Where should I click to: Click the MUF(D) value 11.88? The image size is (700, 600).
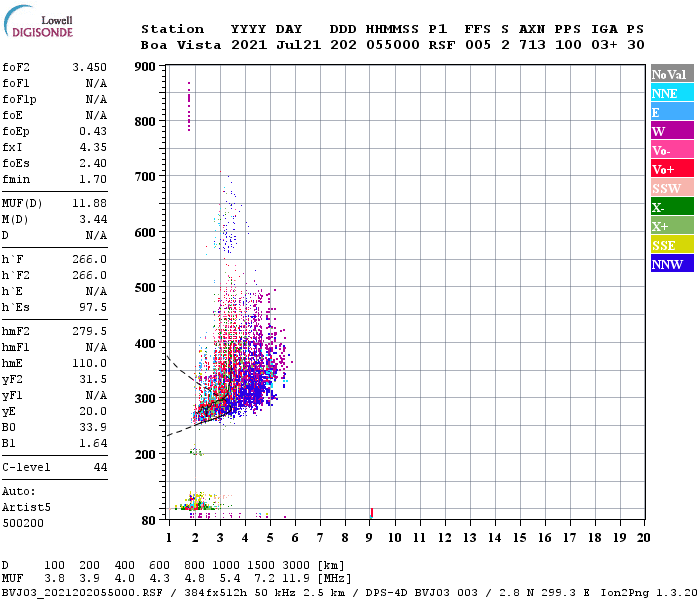pyautogui.click(x=90, y=204)
